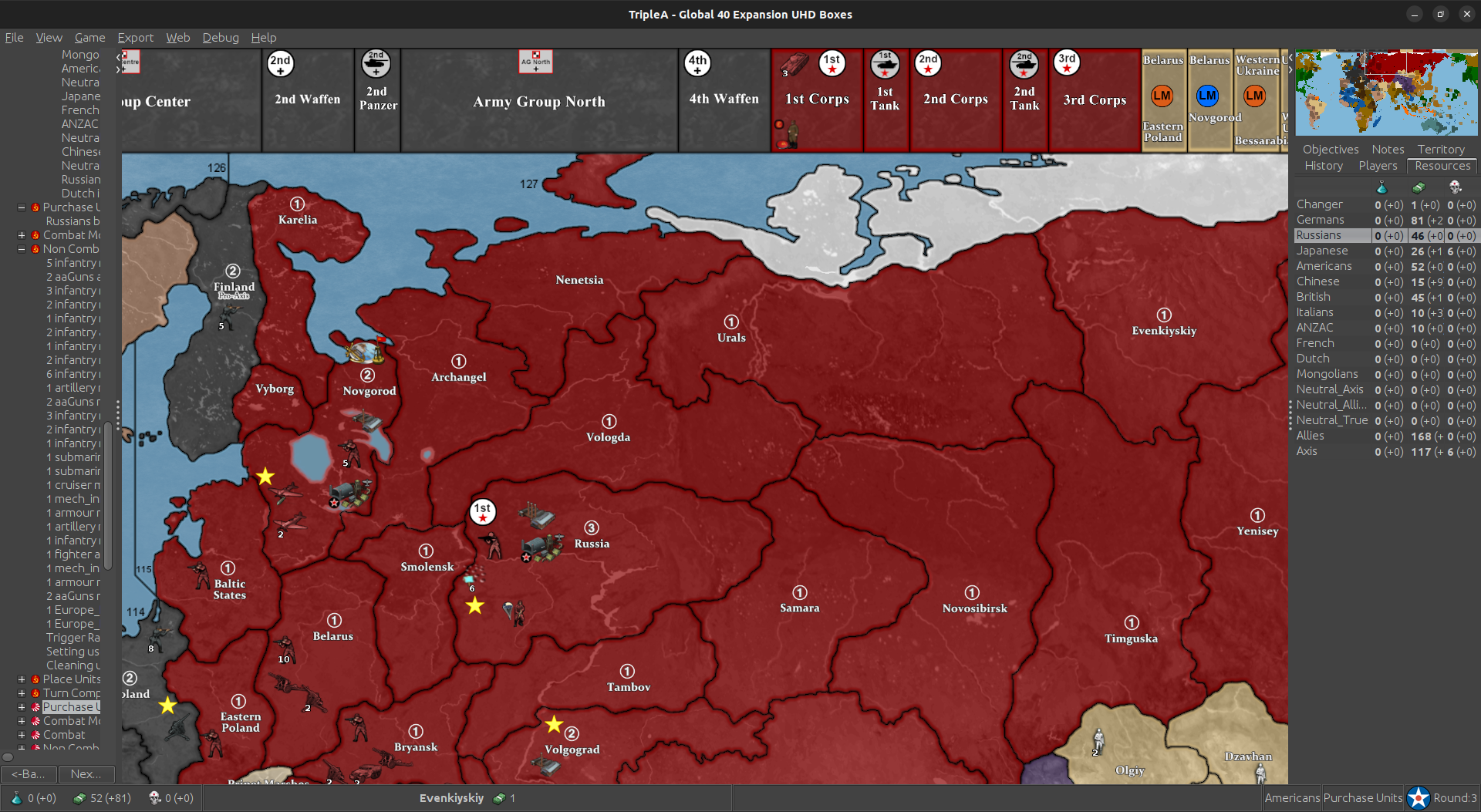This screenshot has height=812, width=1481.
Task: Click the back history button
Action: pos(29,773)
